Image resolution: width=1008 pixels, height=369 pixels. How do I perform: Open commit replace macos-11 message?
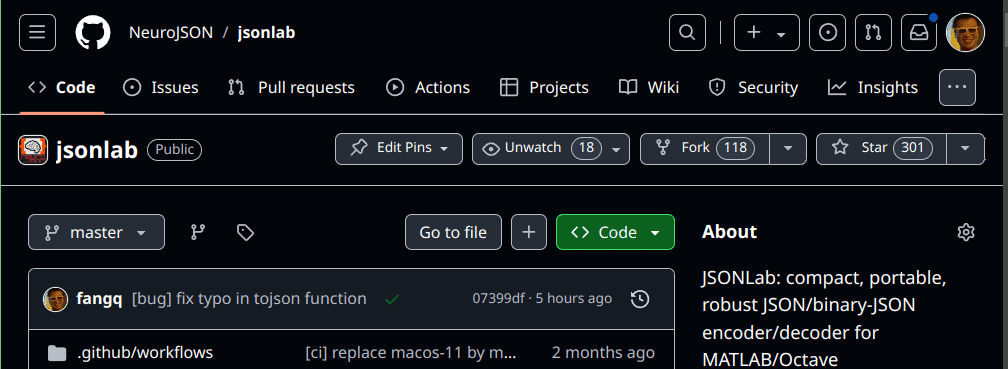411,353
